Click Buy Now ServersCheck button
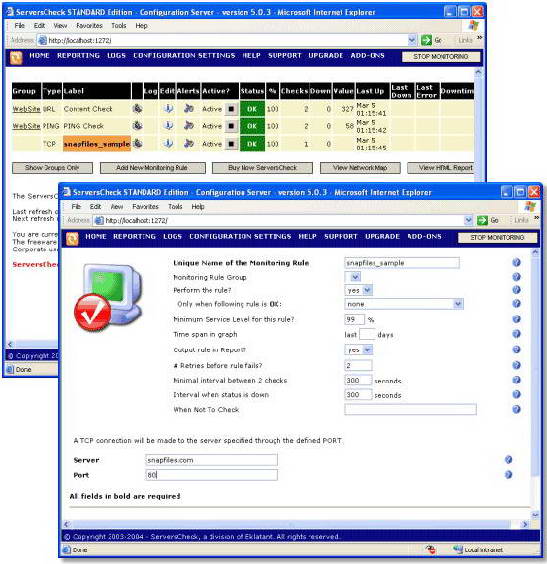 pyautogui.click(x=262, y=168)
